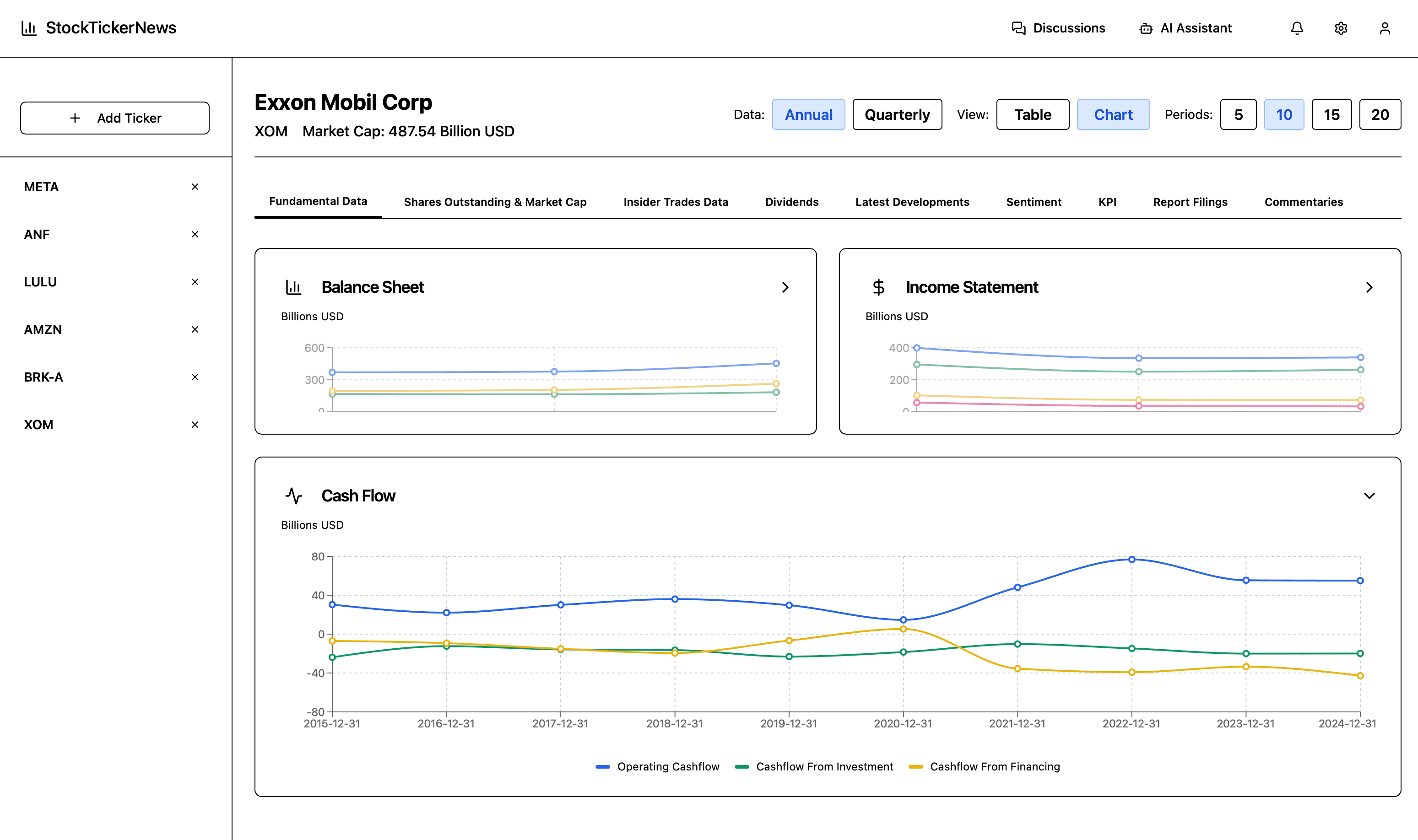The height and width of the screenshot is (840, 1418).
Task: Open Income Statement details arrow
Action: (x=1369, y=287)
